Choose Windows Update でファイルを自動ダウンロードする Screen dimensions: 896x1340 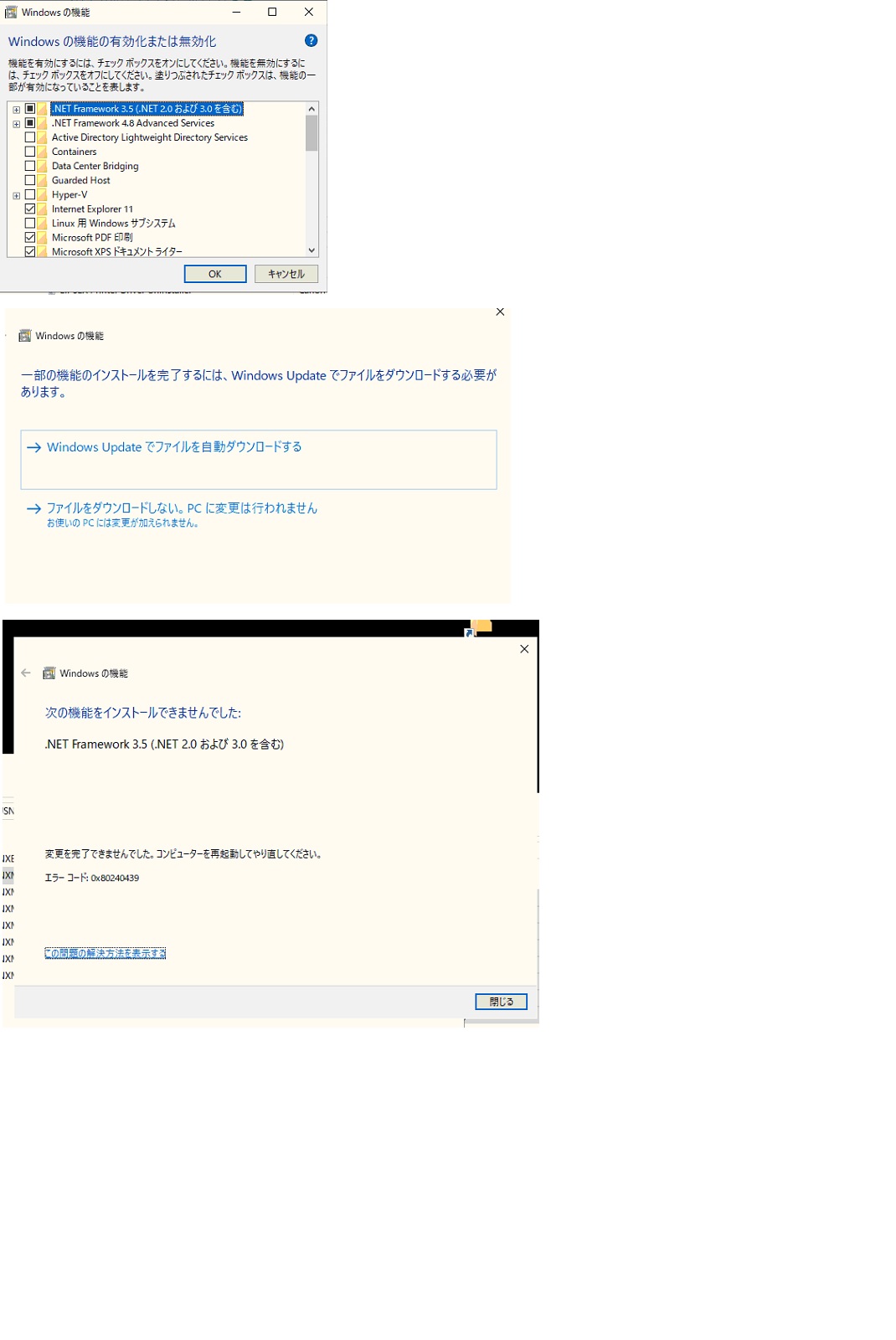point(259,460)
